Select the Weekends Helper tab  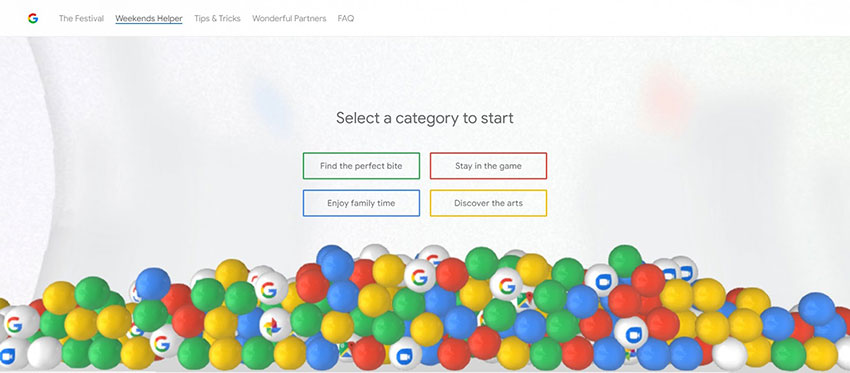coord(149,18)
